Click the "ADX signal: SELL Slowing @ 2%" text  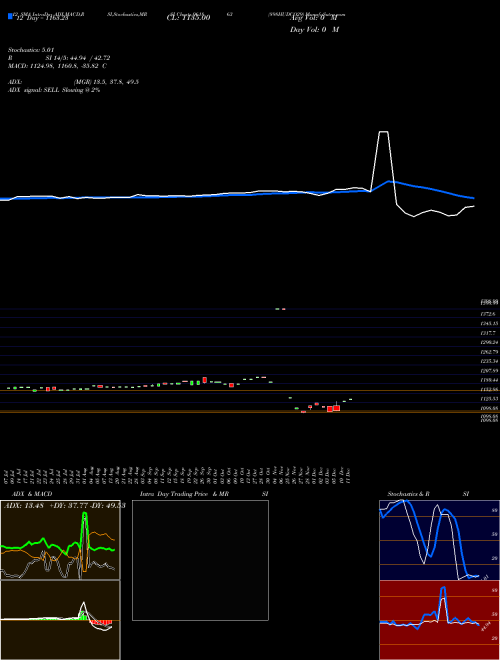click(x=53, y=90)
